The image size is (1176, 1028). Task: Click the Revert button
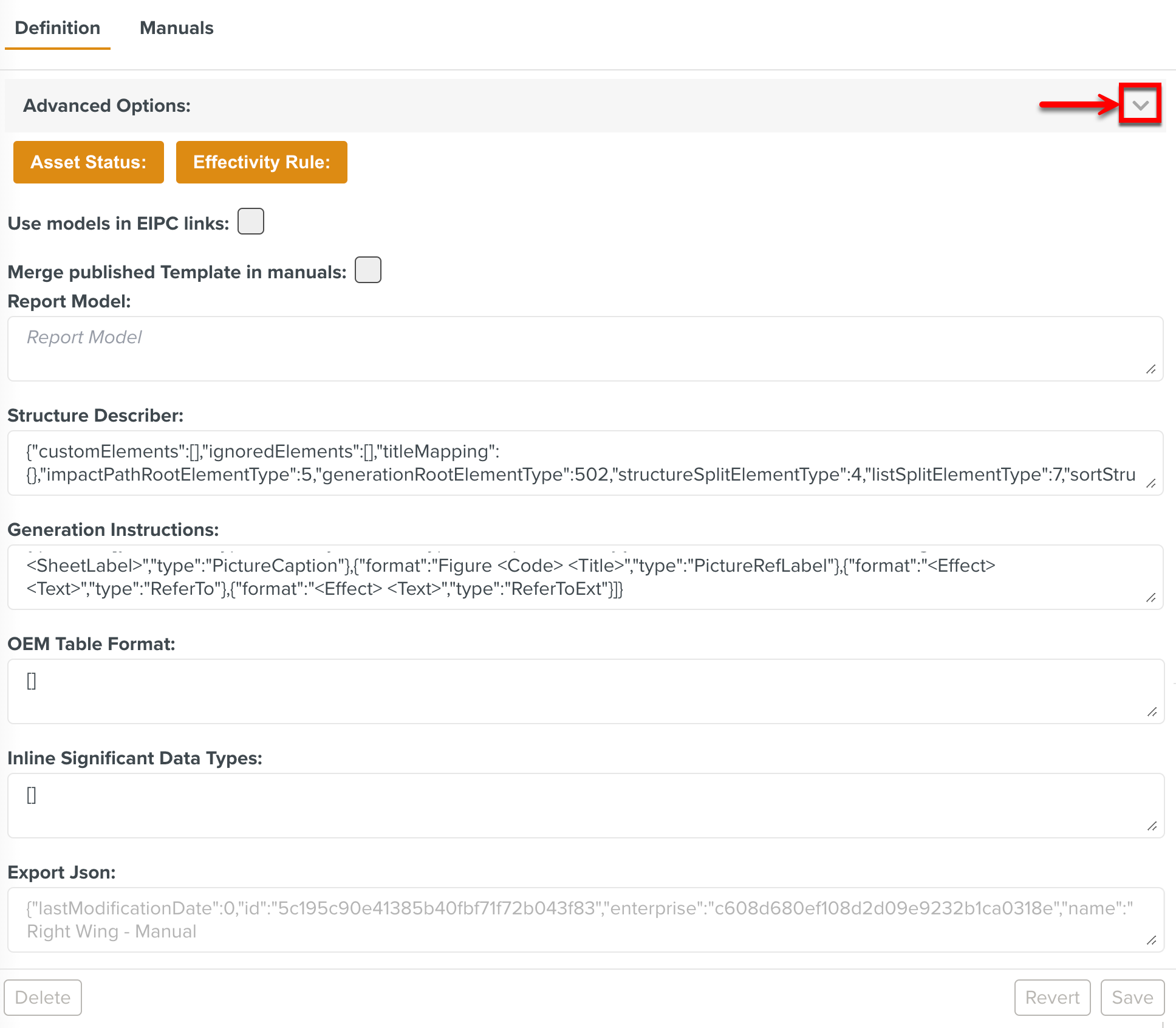tap(1053, 998)
